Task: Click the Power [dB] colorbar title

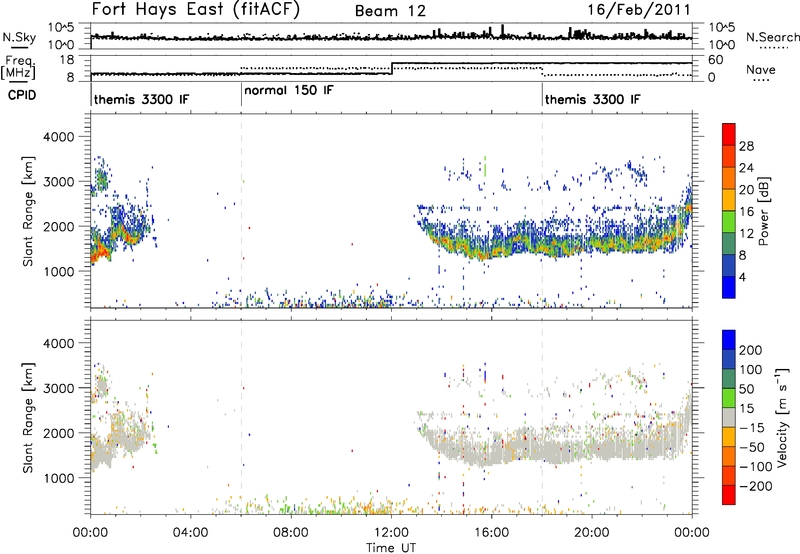Action: click(x=763, y=211)
